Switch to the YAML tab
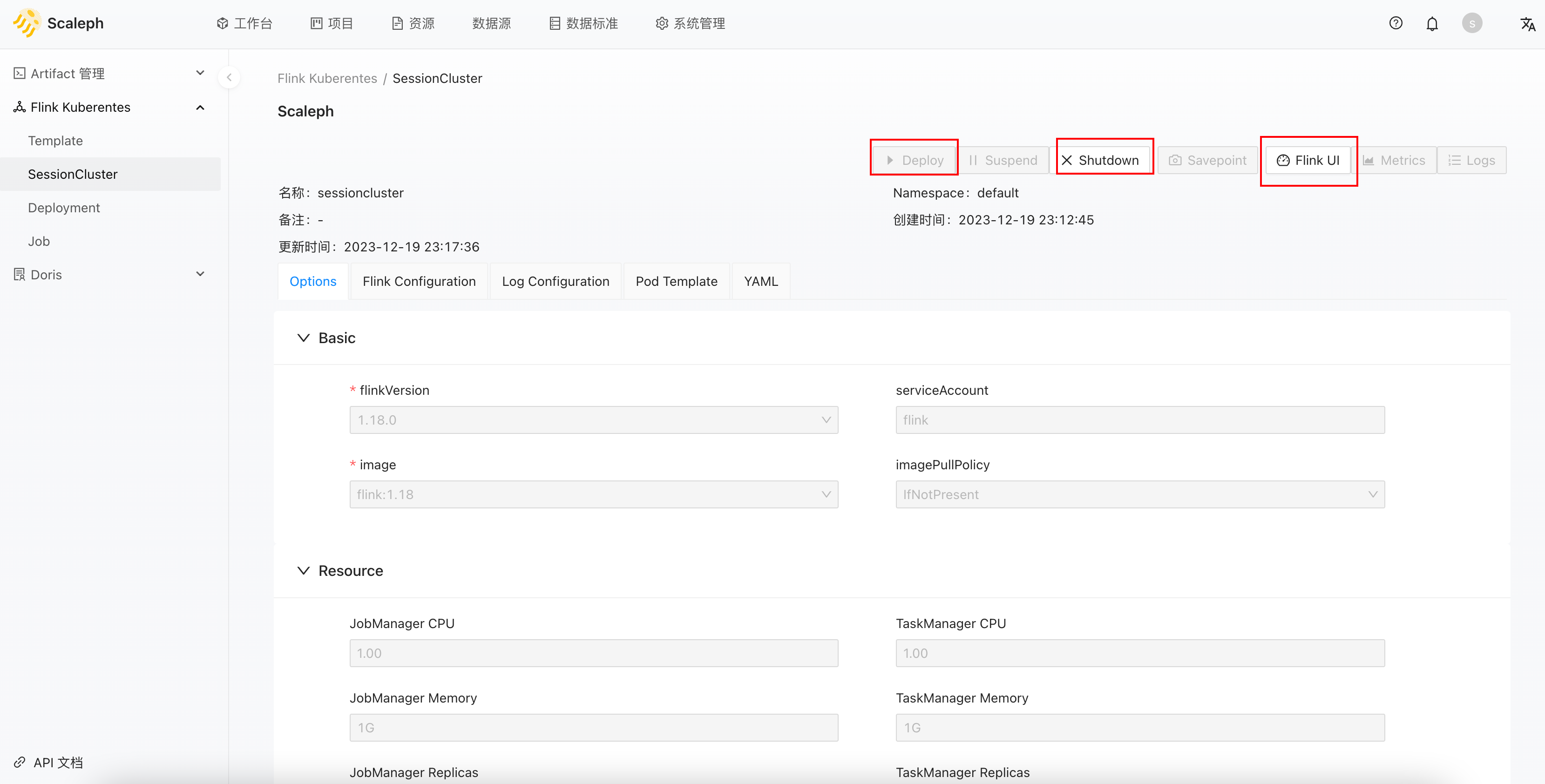The height and width of the screenshot is (784, 1545). 761,281
